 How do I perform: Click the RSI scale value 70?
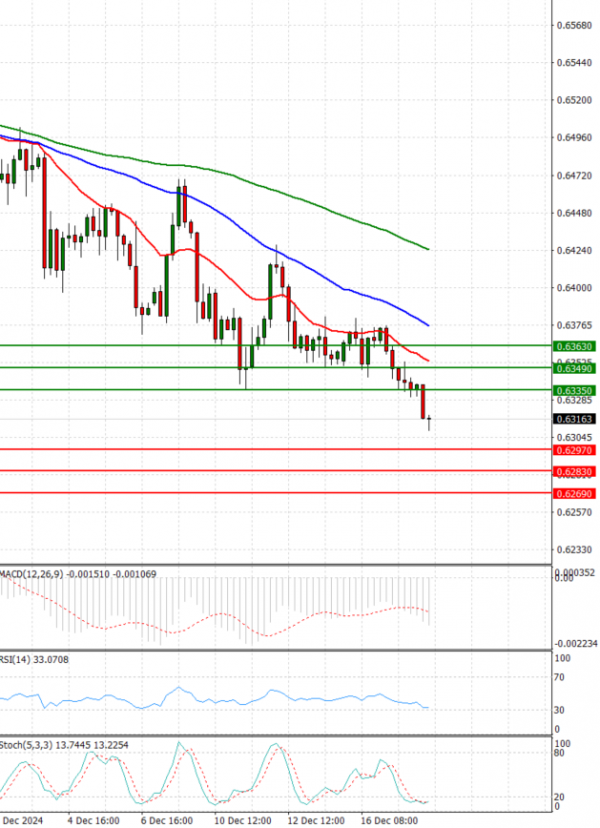click(x=559, y=678)
